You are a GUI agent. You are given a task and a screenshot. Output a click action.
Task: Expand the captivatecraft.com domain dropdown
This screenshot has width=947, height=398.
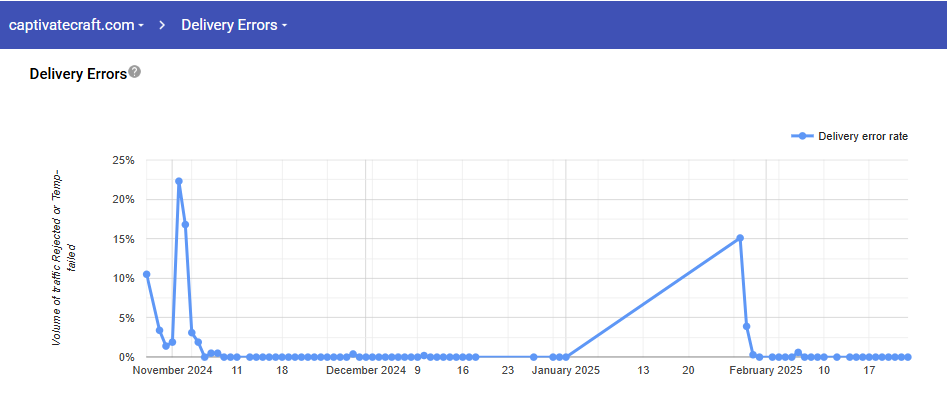(x=77, y=25)
